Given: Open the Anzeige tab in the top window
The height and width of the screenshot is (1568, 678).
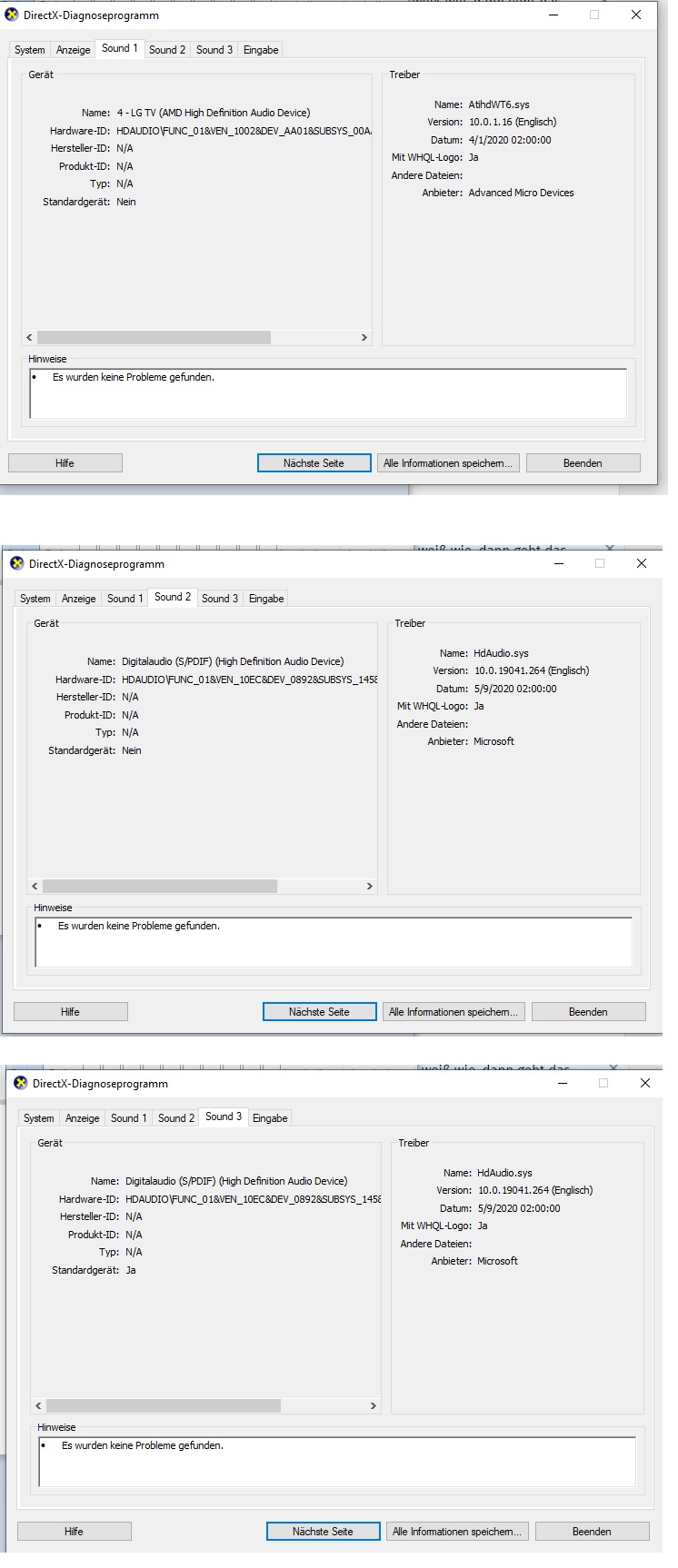Looking at the screenshot, I should (x=74, y=50).
